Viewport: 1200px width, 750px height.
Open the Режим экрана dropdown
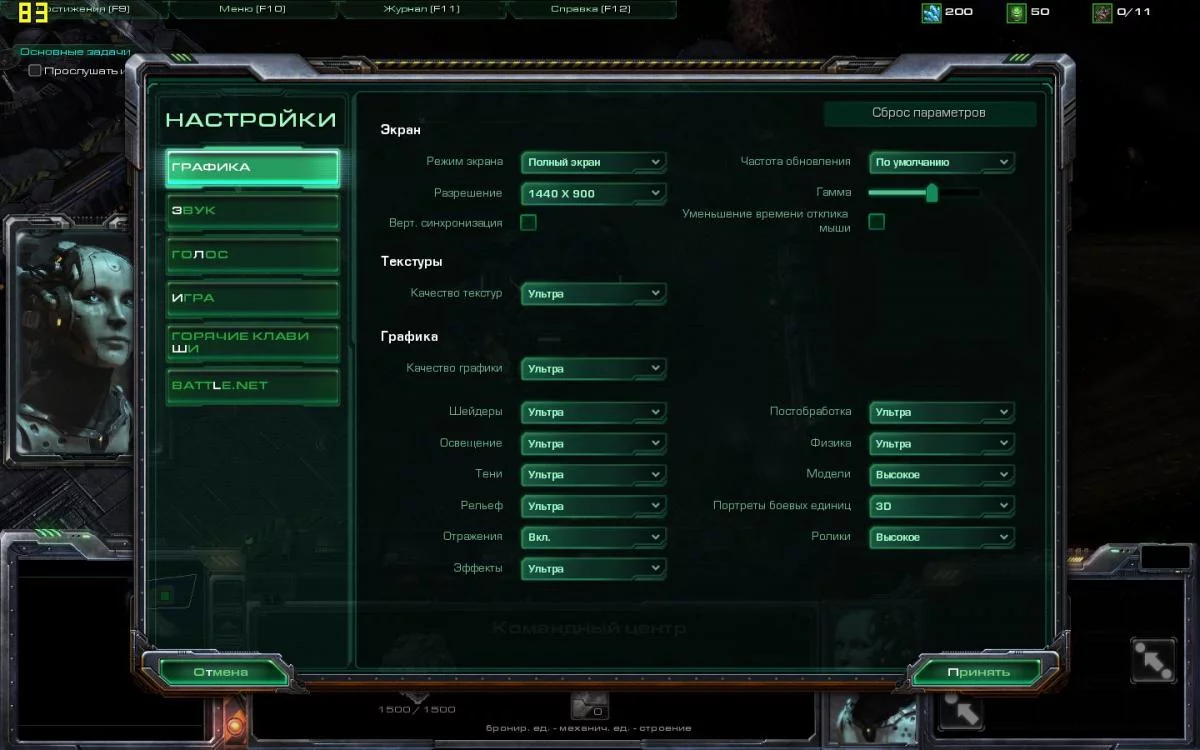pyautogui.click(x=593, y=162)
